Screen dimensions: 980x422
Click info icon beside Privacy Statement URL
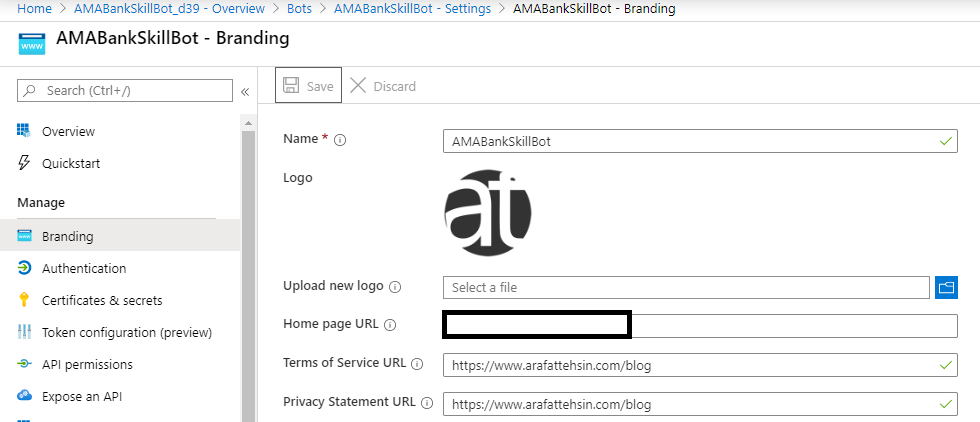(427, 403)
